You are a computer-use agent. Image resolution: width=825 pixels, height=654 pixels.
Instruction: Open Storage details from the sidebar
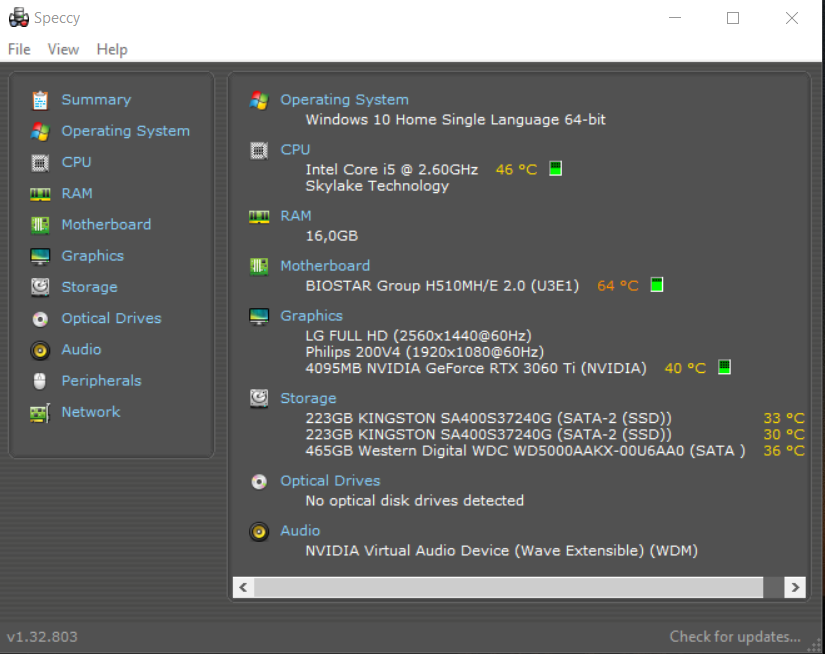pyautogui.click(x=89, y=287)
